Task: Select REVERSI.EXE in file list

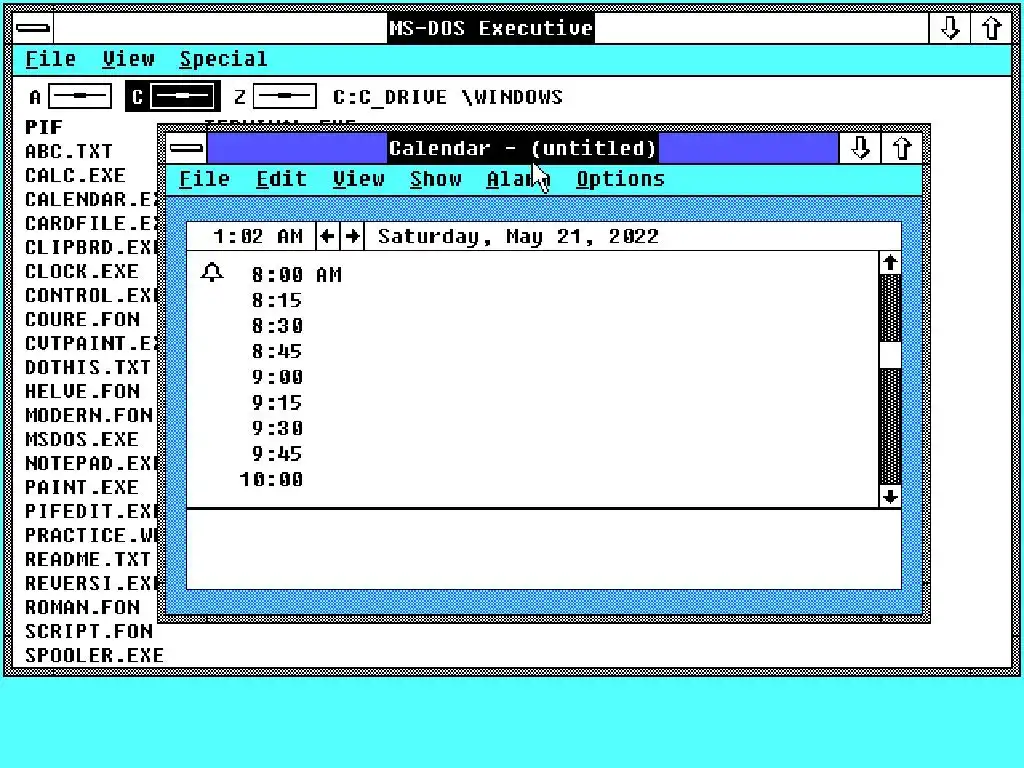Action: pyautogui.click(x=91, y=583)
